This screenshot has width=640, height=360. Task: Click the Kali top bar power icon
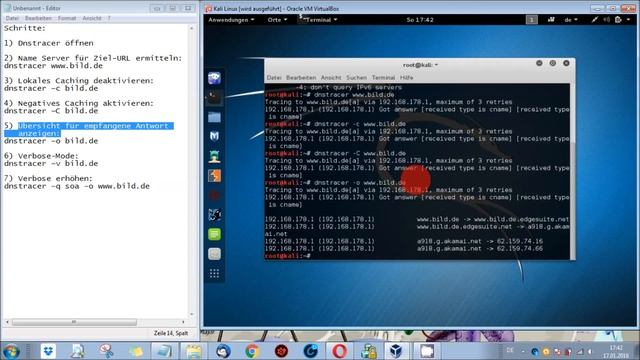coord(618,20)
